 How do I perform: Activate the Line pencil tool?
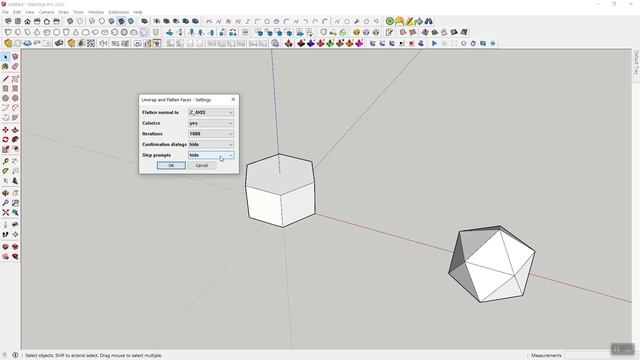[x=5, y=79]
